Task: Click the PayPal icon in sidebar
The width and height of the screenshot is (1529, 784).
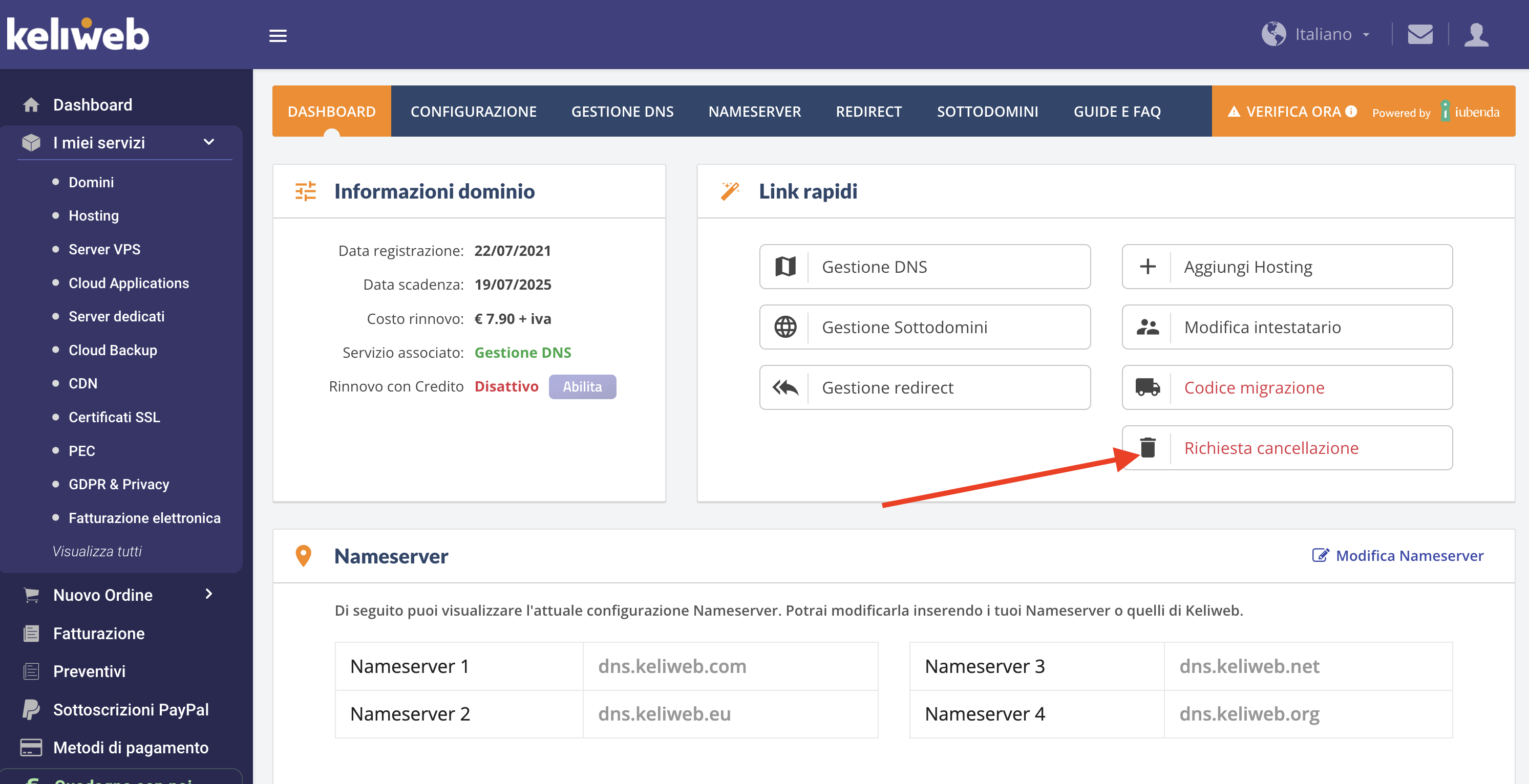Action: [31, 709]
